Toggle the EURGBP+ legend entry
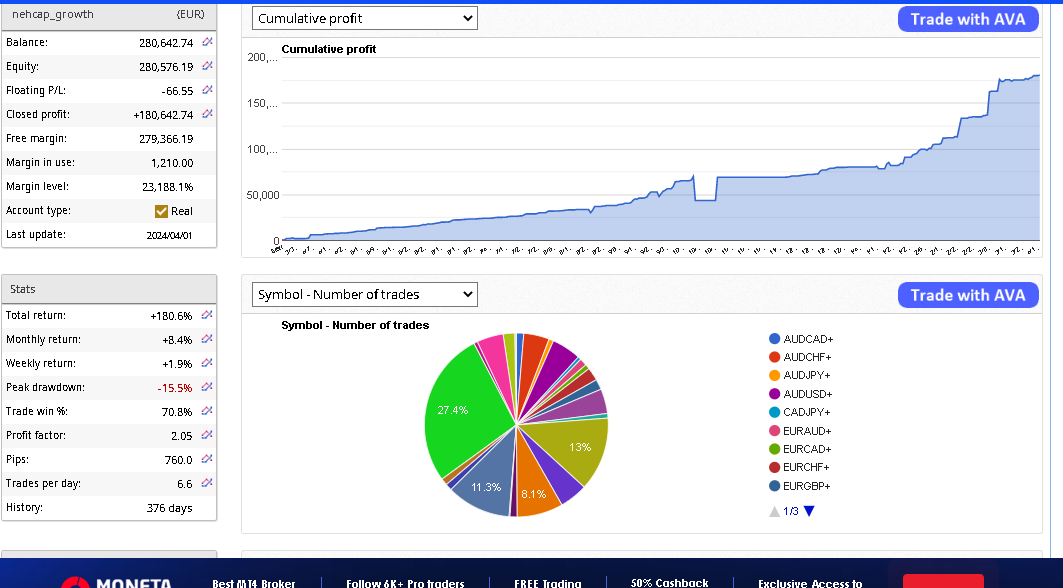This screenshot has height=588, width=1063. pos(806,486)
